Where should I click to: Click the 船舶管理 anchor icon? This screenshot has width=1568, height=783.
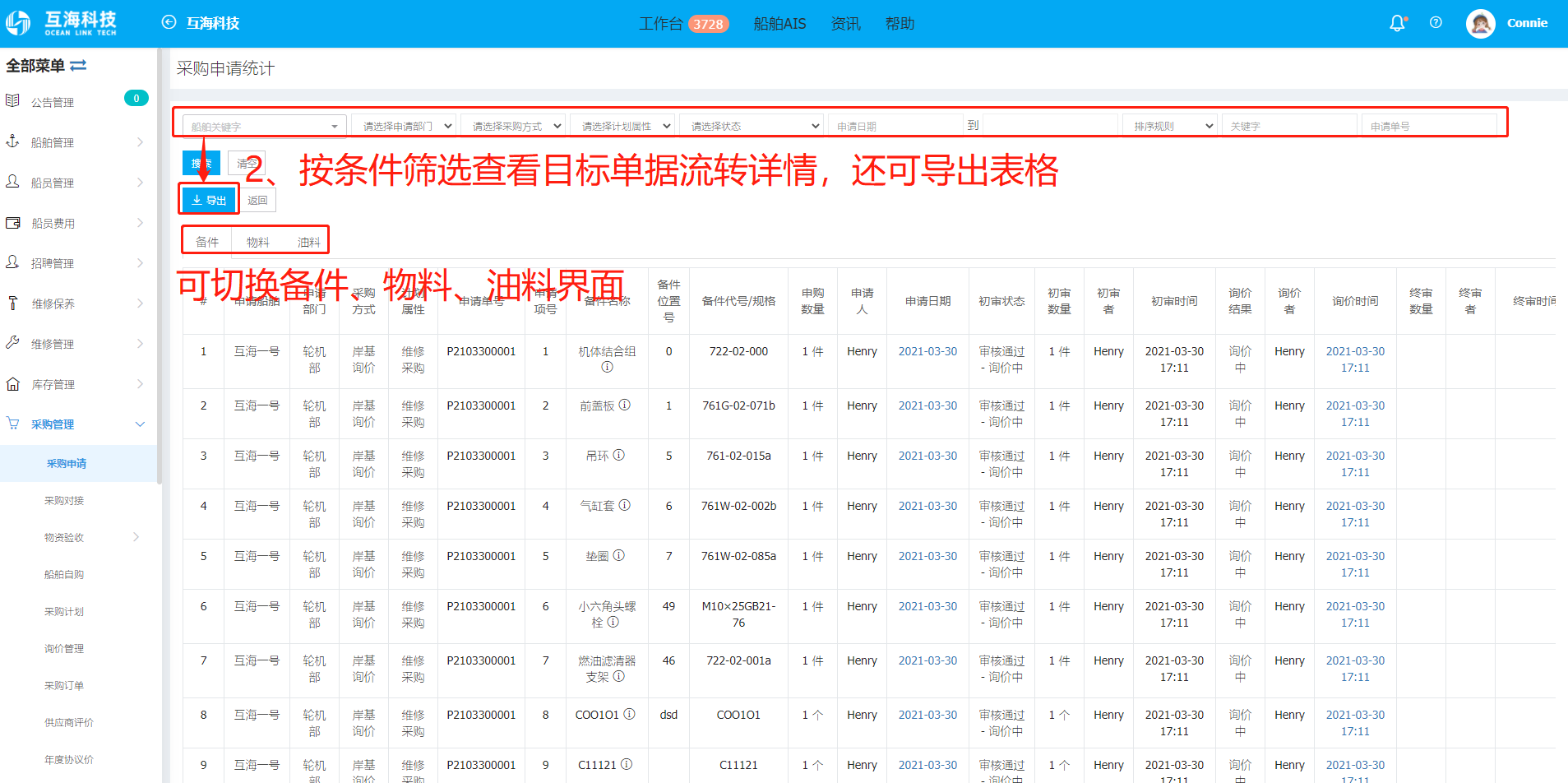point(12,141)
